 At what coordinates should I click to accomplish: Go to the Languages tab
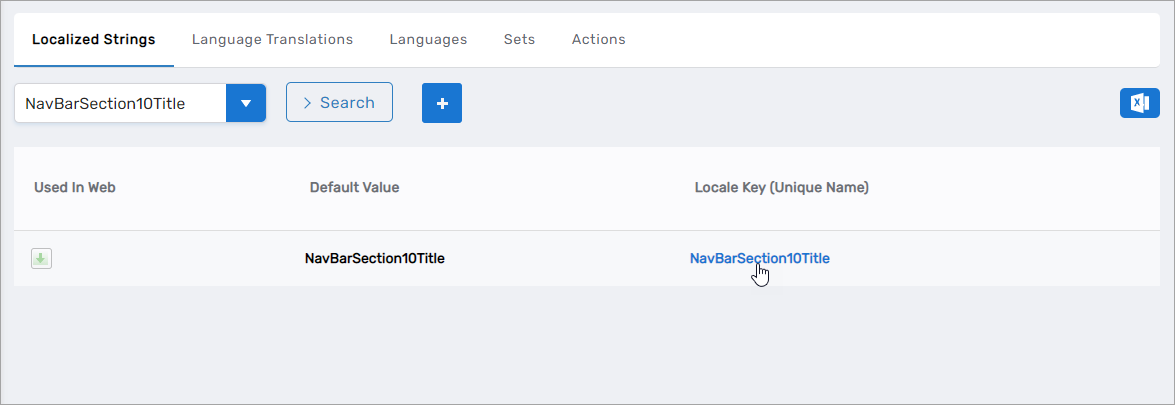(x=428, y=40)
